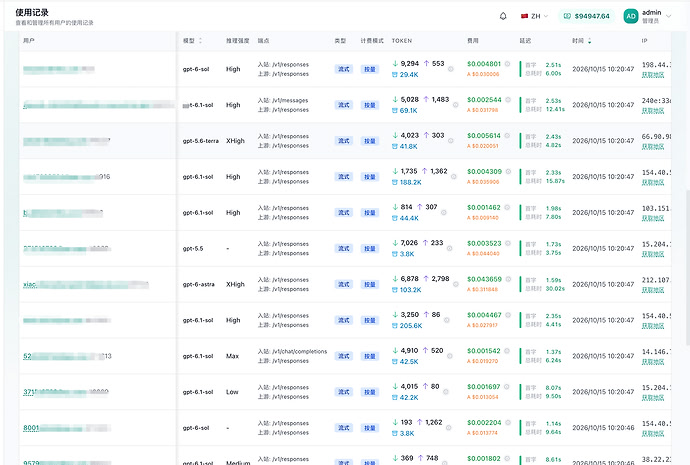Viewport: 690px width, 465px height.
Task: Click the 按量 tag in Max reasoning row
Action: tap(370, 356)
